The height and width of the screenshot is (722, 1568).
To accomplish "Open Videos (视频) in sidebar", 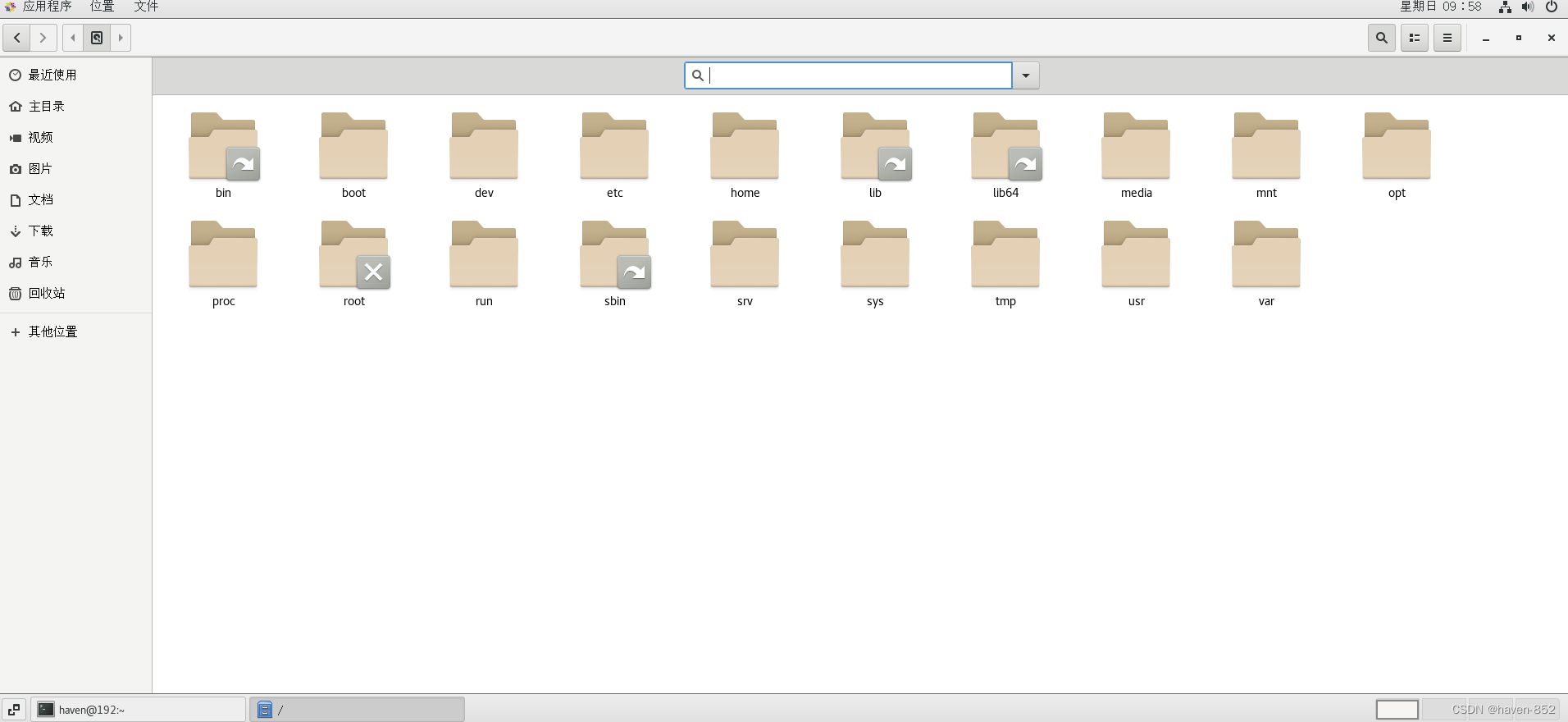I will [75, 137].
